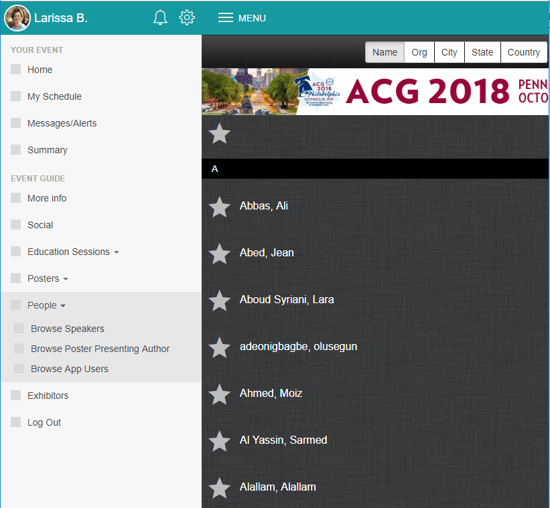The height and width of the screenshot is (508, 550).
Task: Click the Browse Speakers square icon
Action: coord(19,328)
